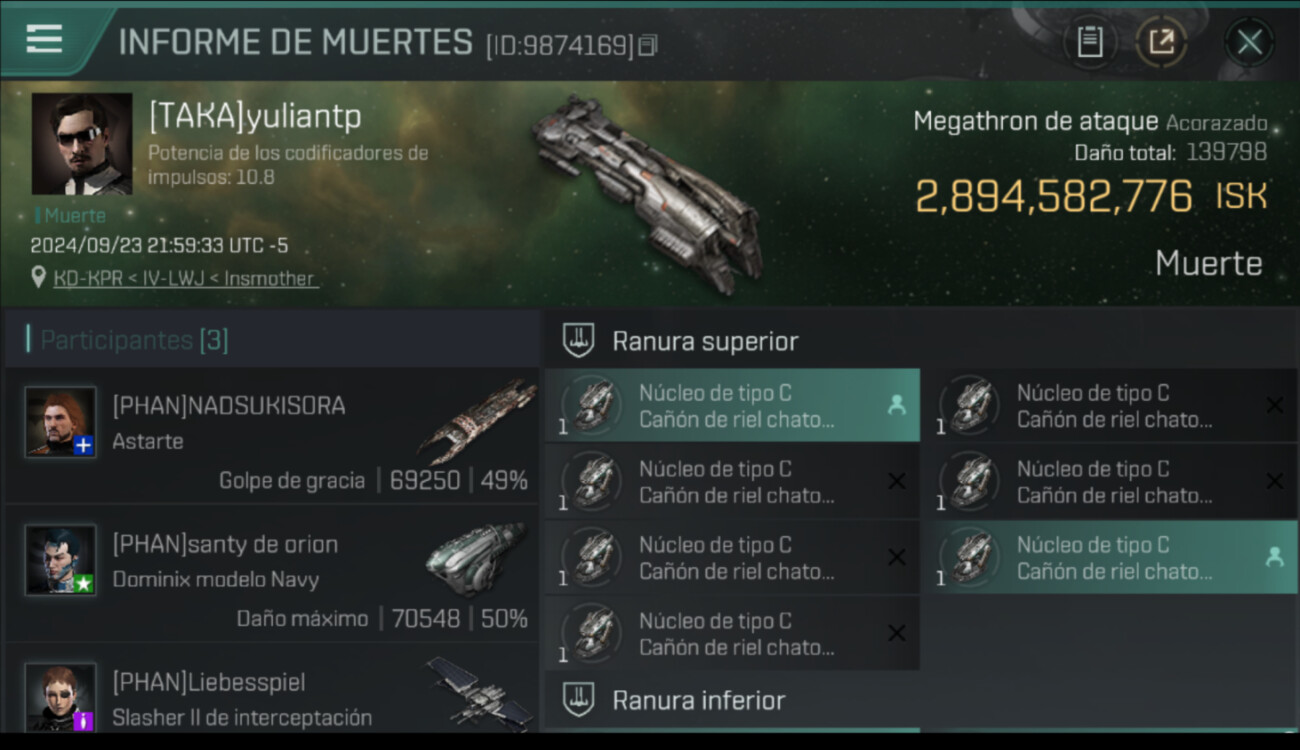Select santy de orion's portrait
1300x750 pixels.
pos(61,560)
